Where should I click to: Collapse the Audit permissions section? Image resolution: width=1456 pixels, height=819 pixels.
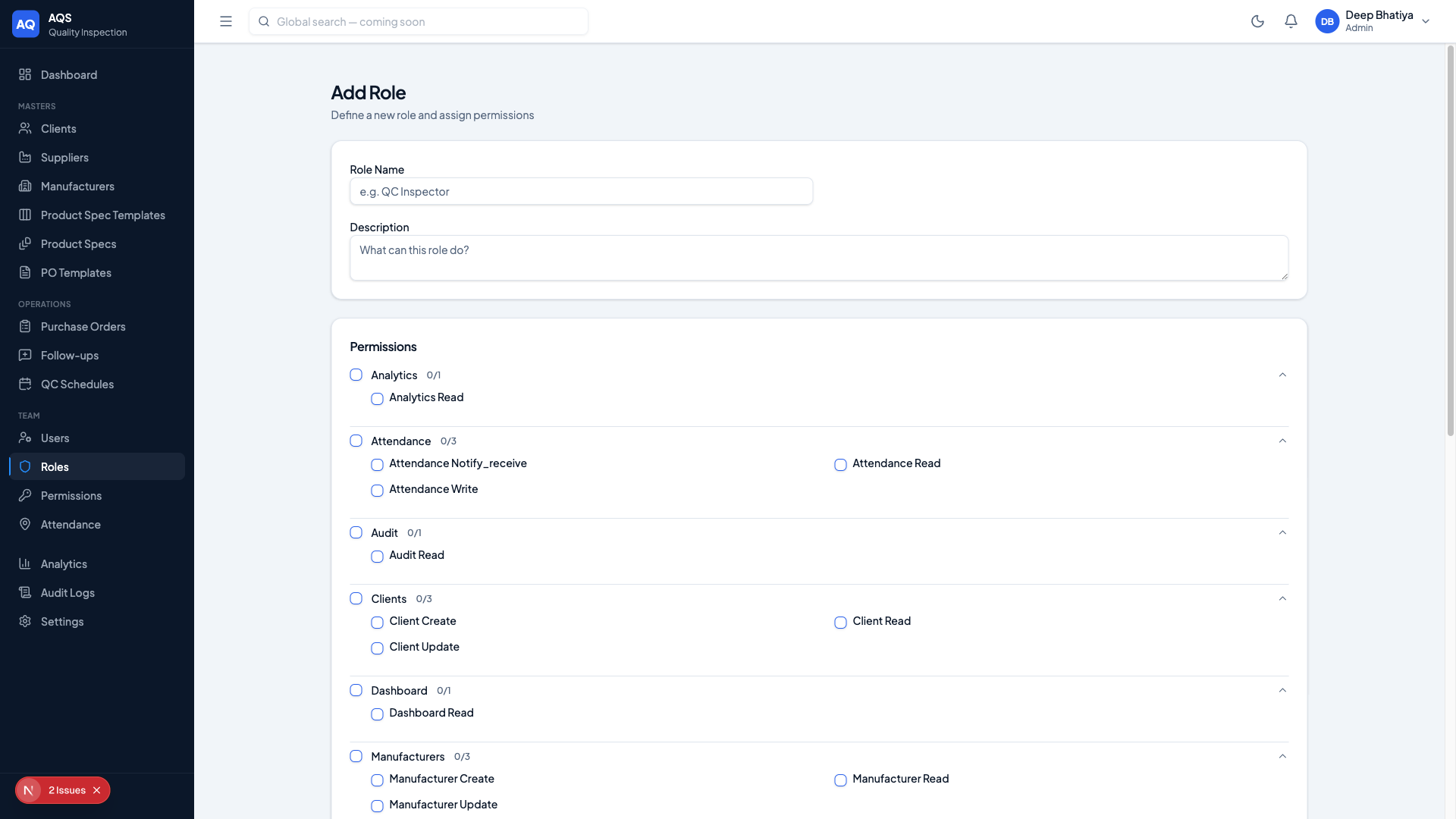tap(1282, 532)
